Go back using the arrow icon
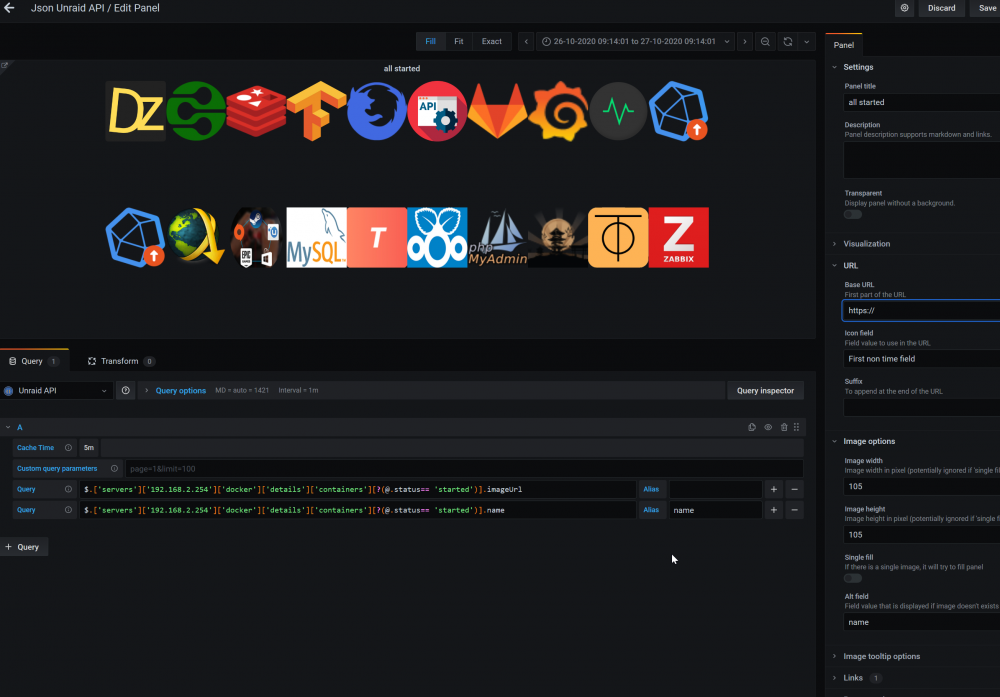 click(x=9, y=8)
